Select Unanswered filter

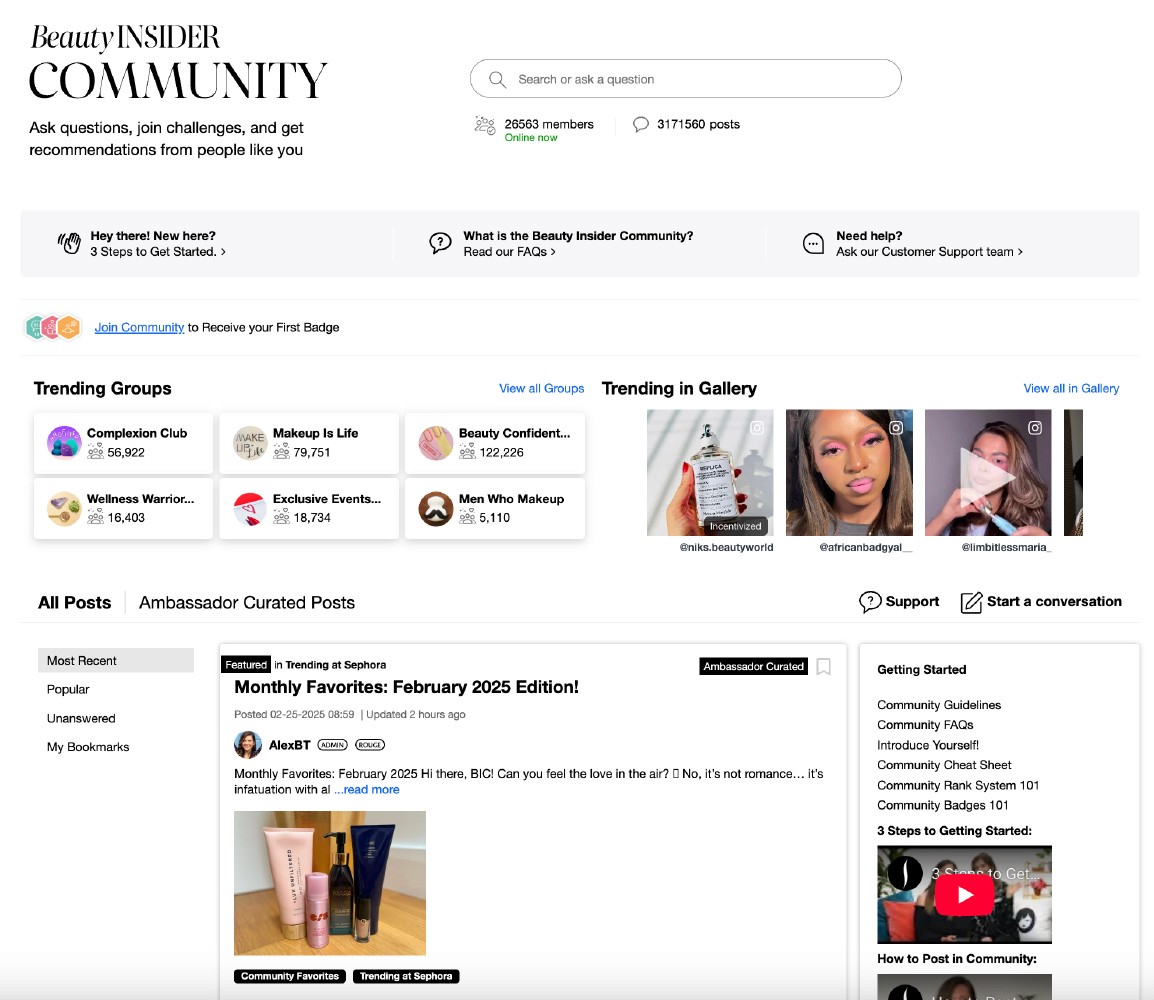pos(81,718)
